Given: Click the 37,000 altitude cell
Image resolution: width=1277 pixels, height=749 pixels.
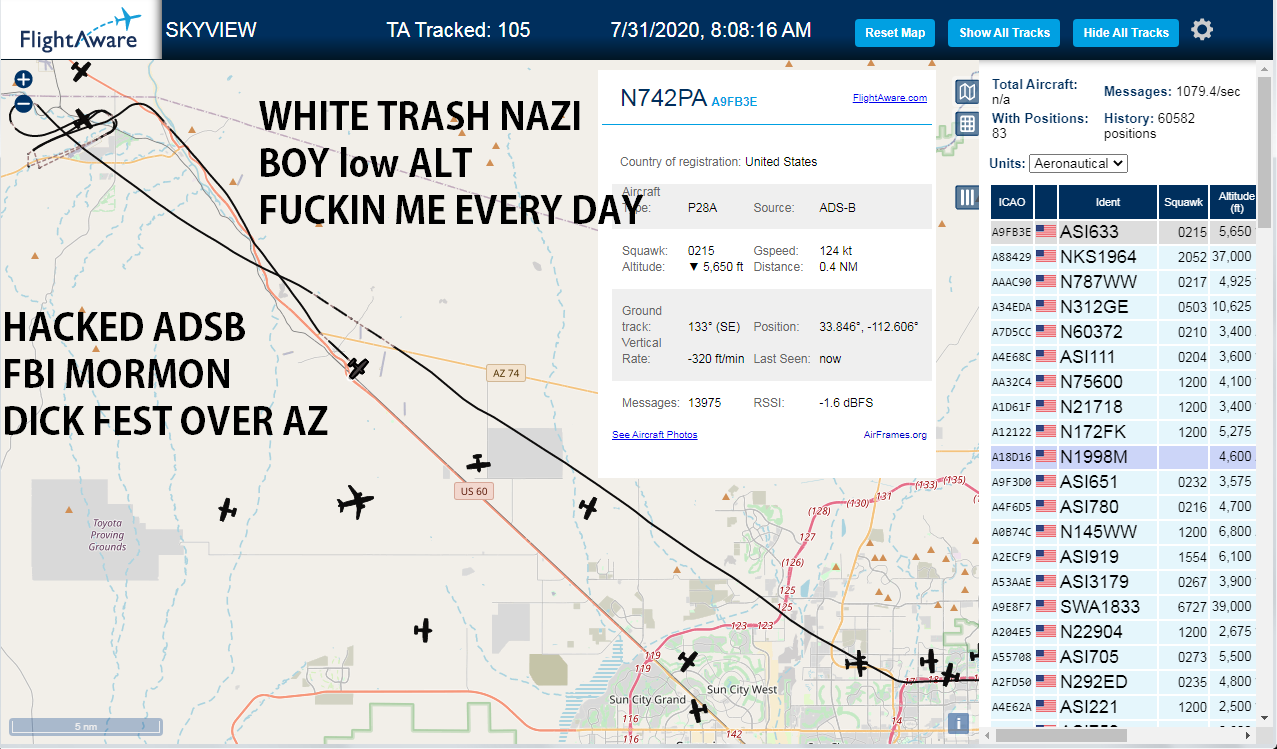Looking at the screenshot, I should point(1233,257).
